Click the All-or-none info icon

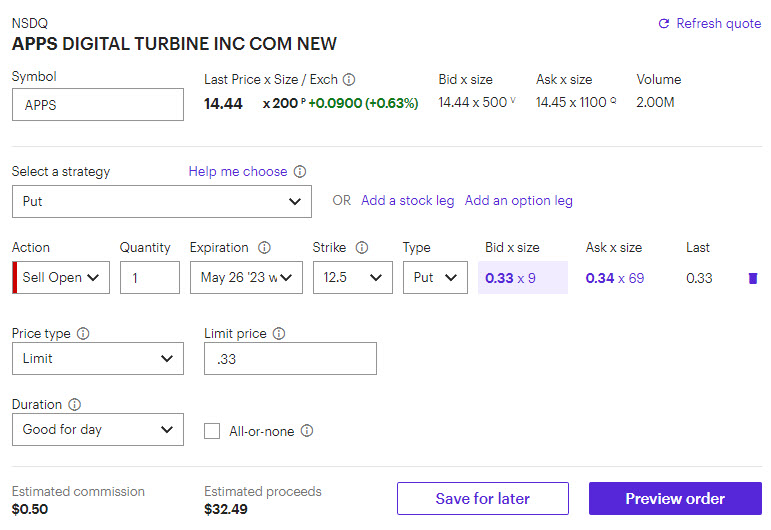tap(307, 431)
